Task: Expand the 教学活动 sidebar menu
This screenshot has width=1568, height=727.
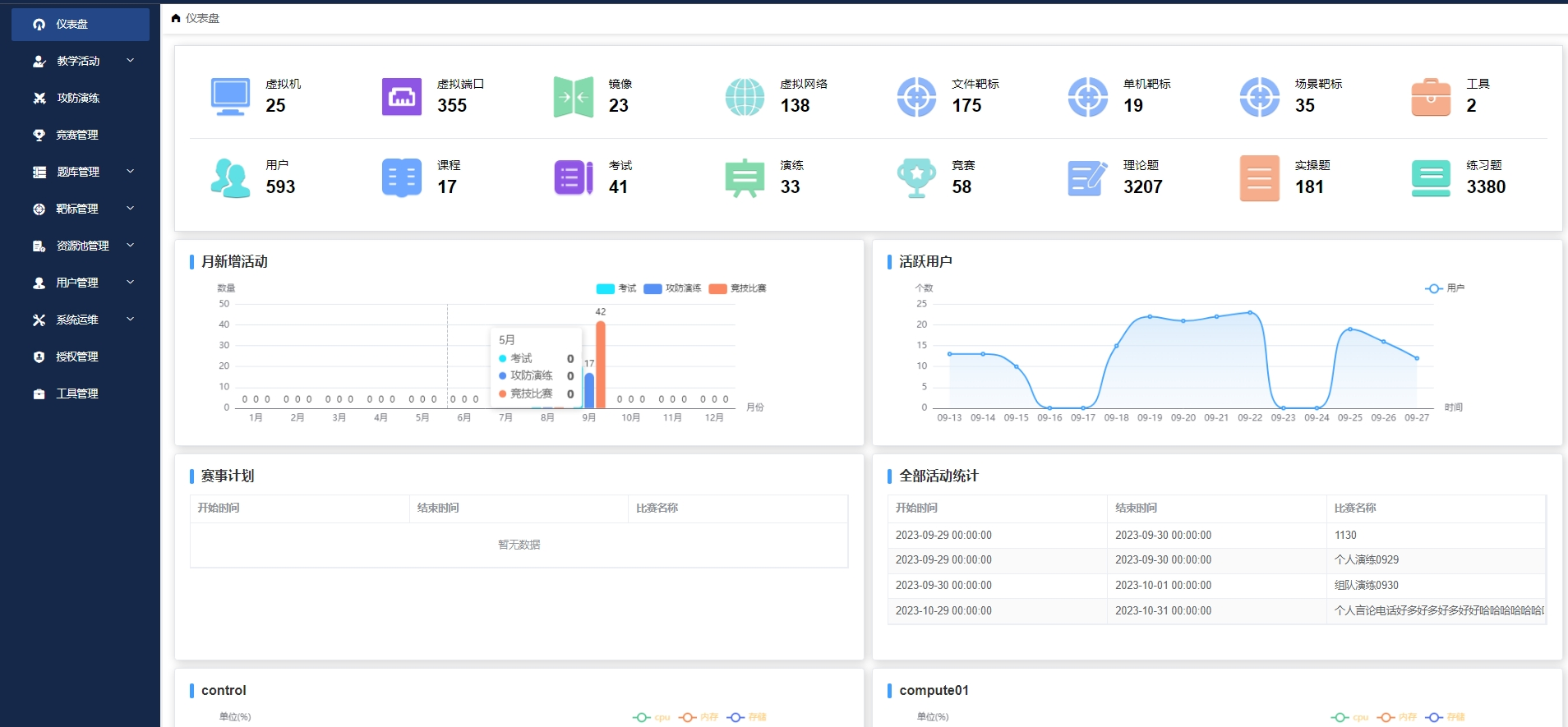Action: click(79, 61)
